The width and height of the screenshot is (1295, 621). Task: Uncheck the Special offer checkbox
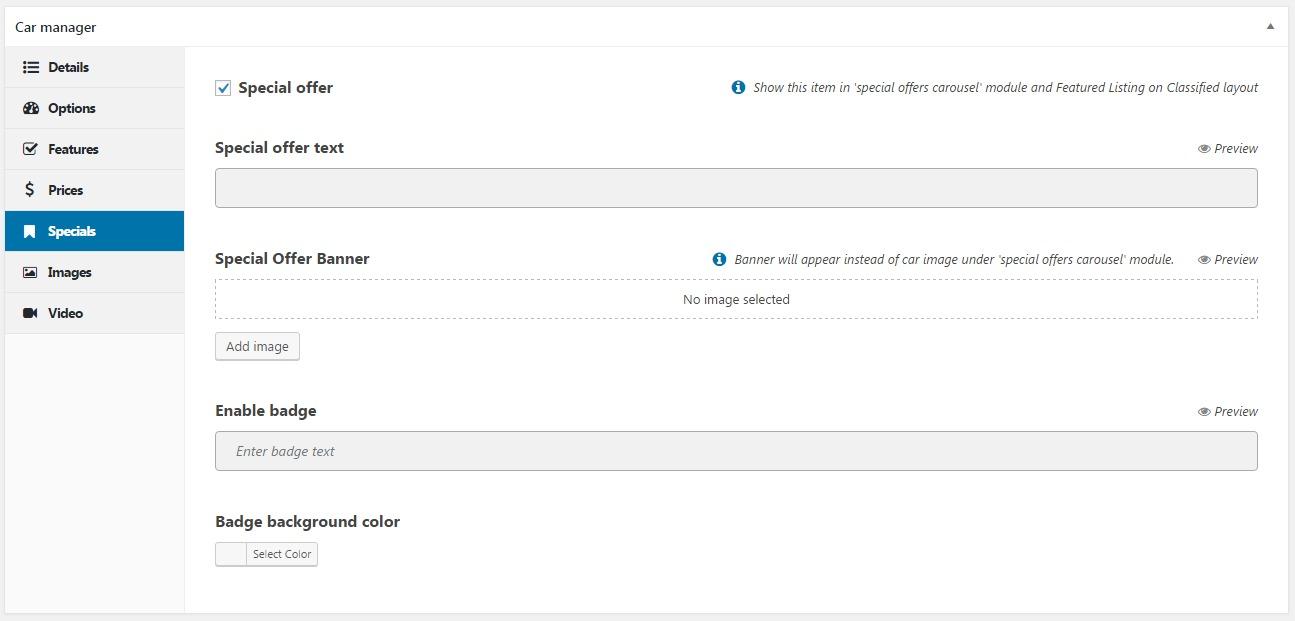[x=223, y=88]
